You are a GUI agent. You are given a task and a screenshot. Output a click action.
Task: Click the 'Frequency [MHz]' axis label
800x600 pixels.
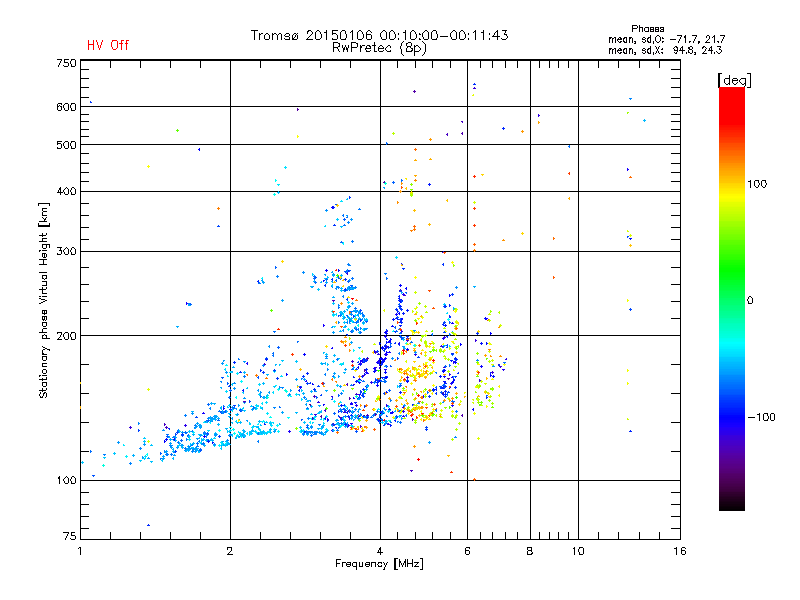(379, 564)
